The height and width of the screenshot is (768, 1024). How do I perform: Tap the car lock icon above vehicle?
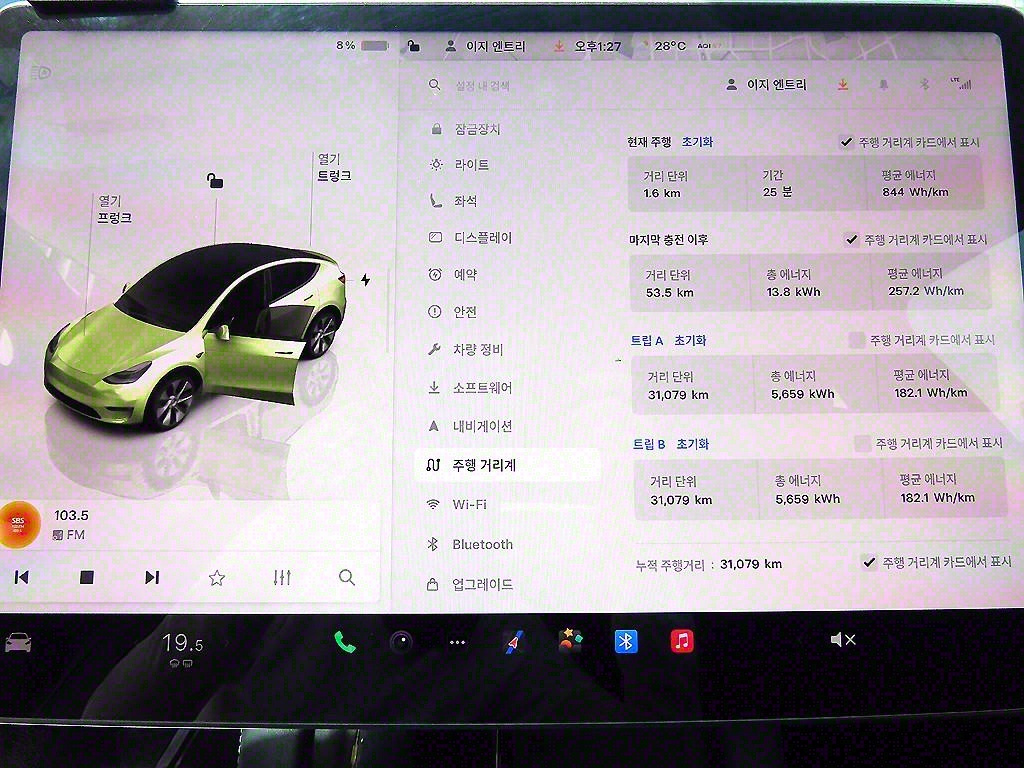click(215, 180)
